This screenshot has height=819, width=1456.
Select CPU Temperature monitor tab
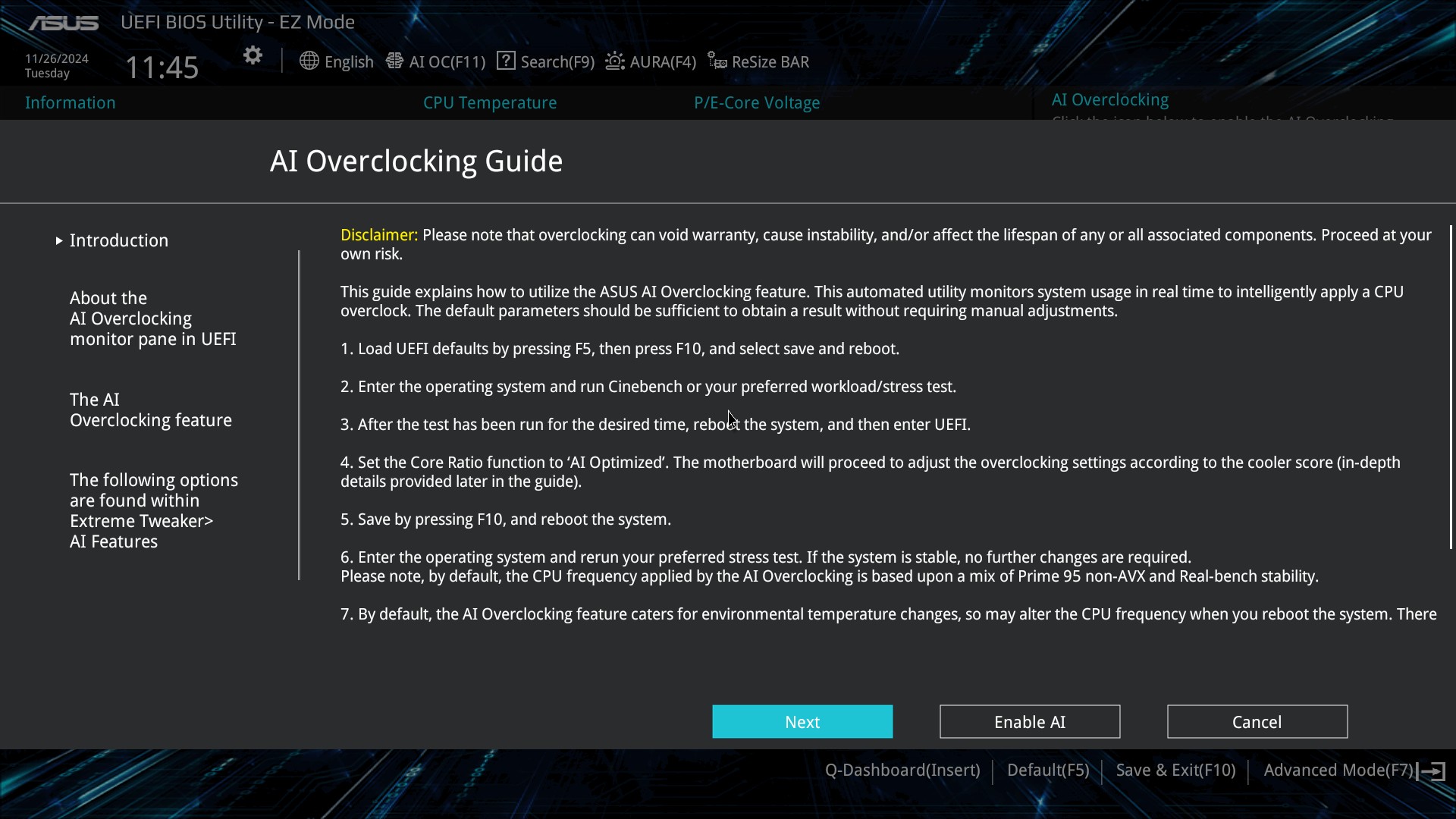tap(489, 102)
